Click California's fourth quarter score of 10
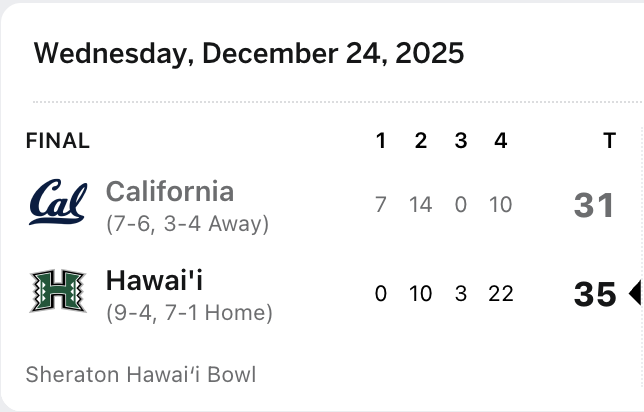Screen dimensions: 644x412 [500, 205]
